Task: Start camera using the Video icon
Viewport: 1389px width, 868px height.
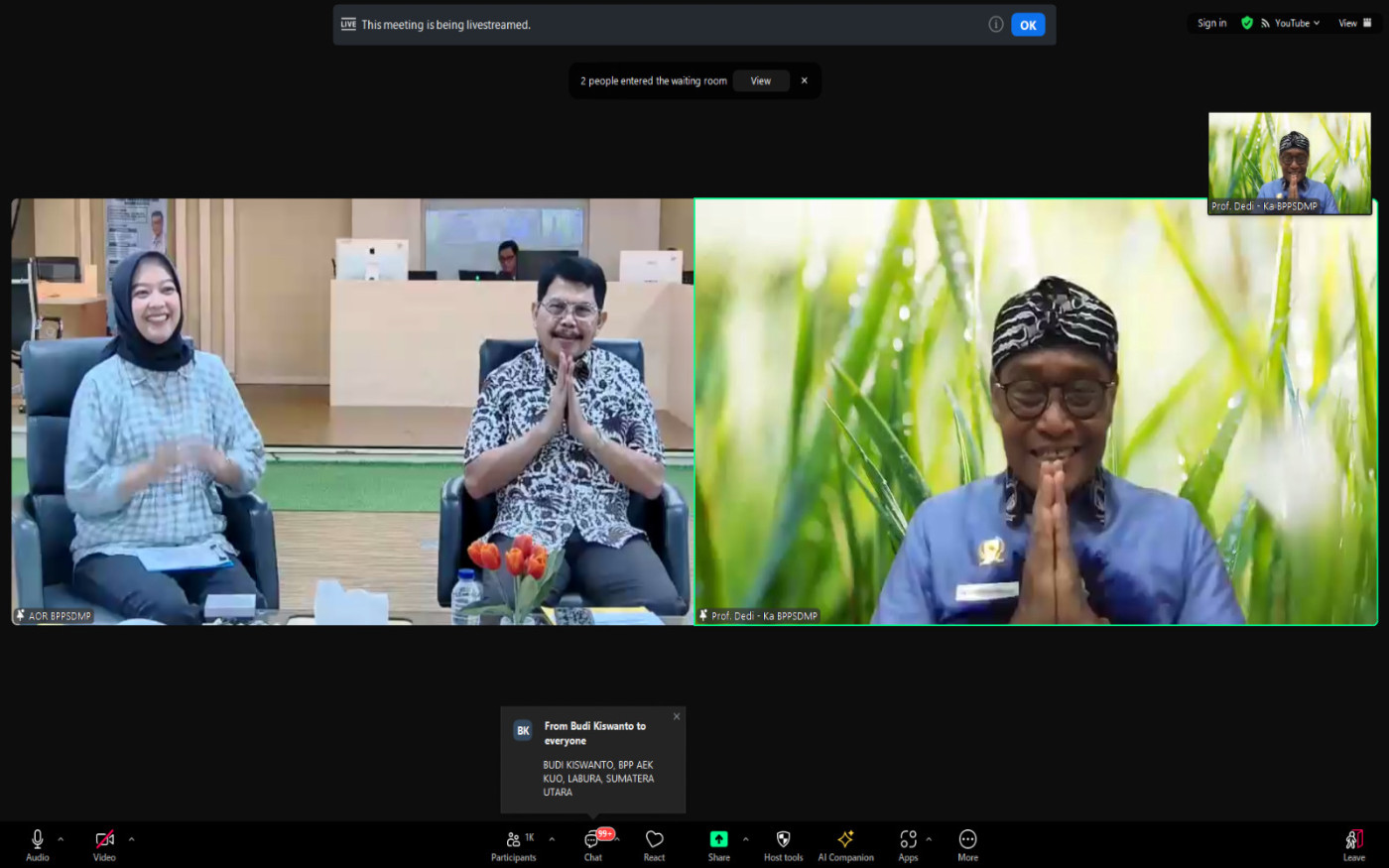Action: click(x=104, y=844)
